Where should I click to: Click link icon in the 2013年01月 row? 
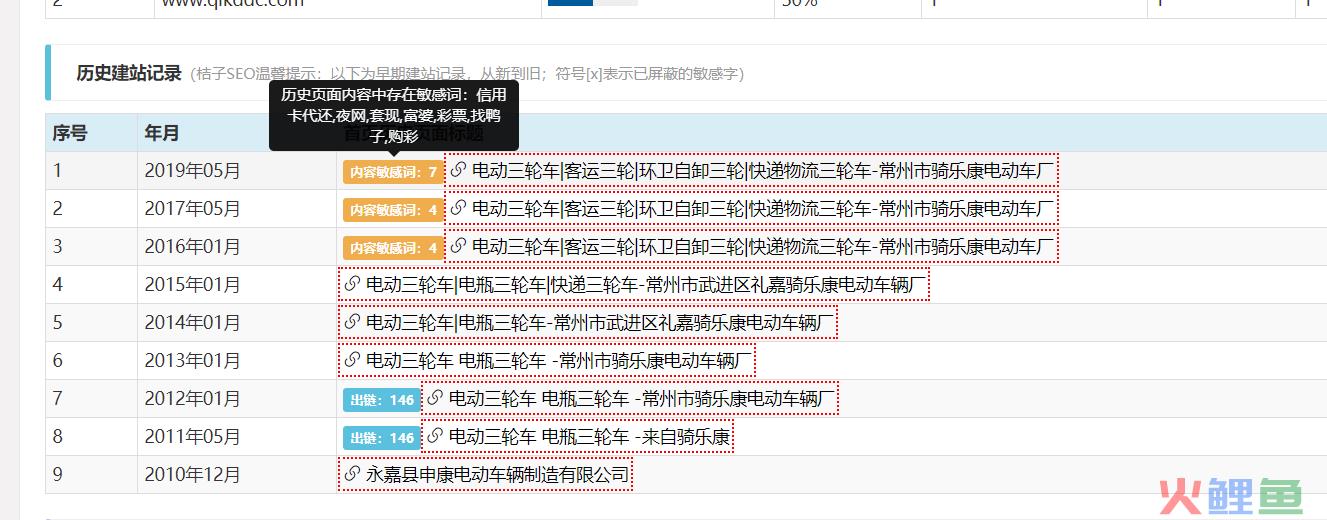[x=352, y=360]
